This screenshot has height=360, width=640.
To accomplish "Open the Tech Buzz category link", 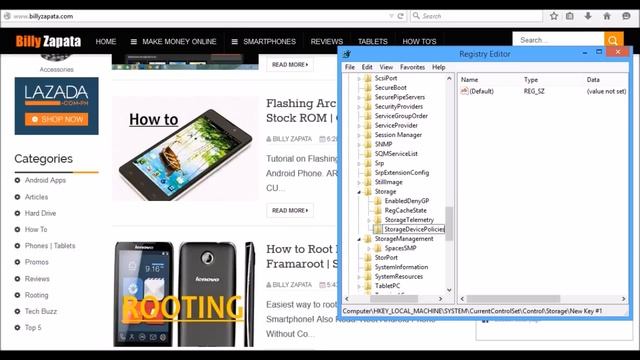I will click(41, 311).
